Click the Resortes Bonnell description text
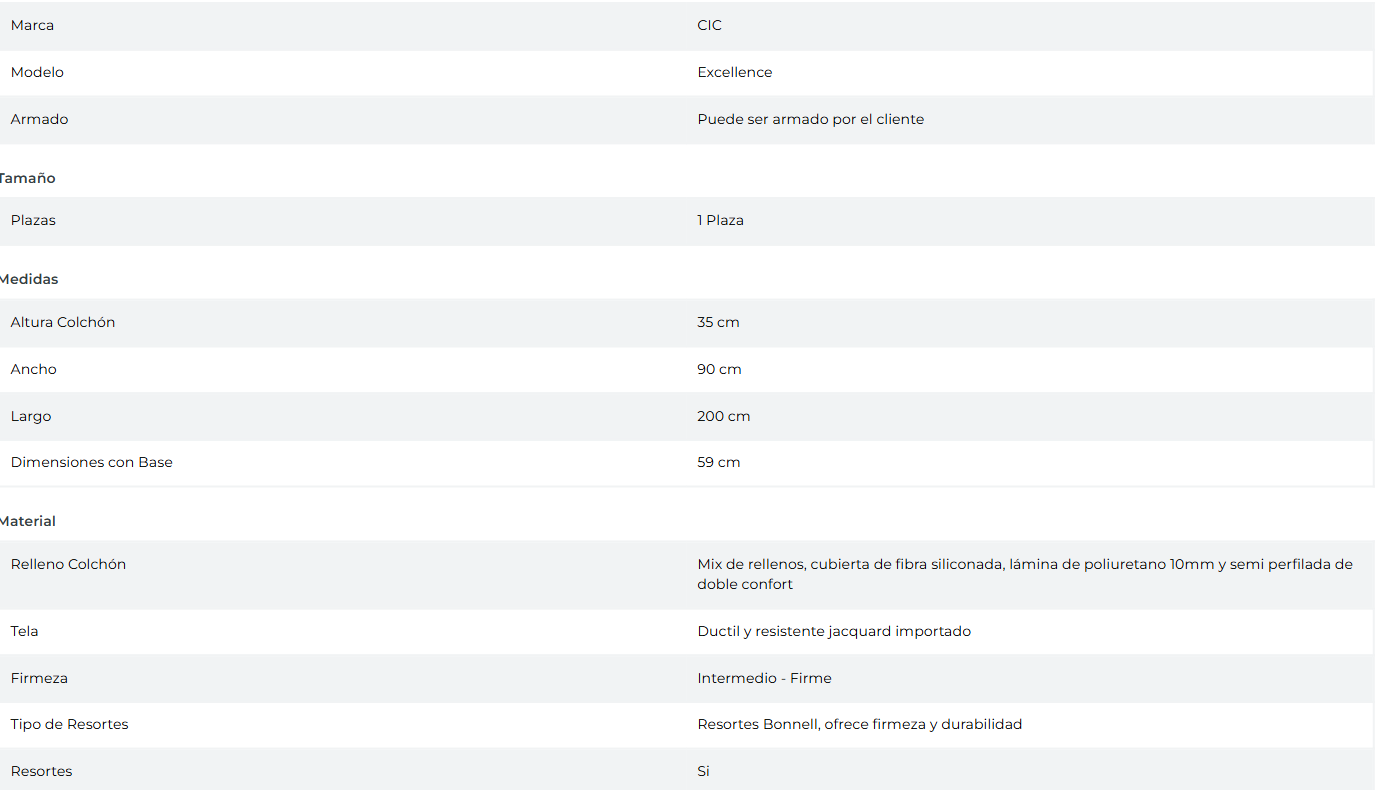This screenshot has height=790, width=1396. coord(859,724)
